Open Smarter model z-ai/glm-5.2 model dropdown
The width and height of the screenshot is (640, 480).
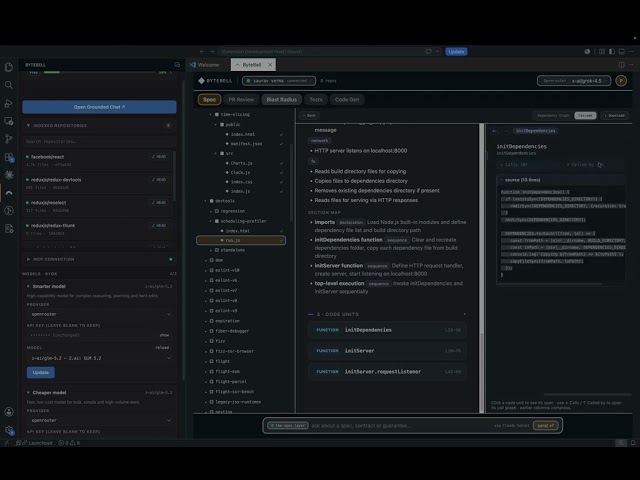click(x=100, y=358)
